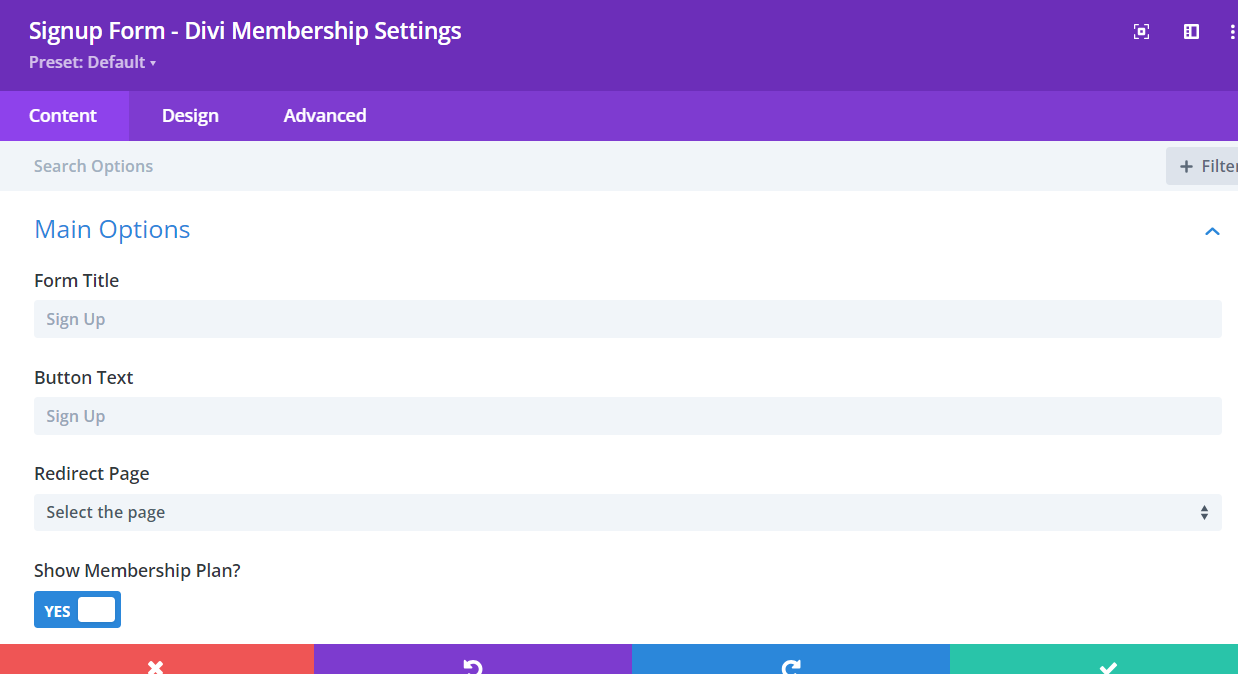The width and height of the screenshot is (1238, 674).
Task: Switch to the Design tab
Action: 189,115
